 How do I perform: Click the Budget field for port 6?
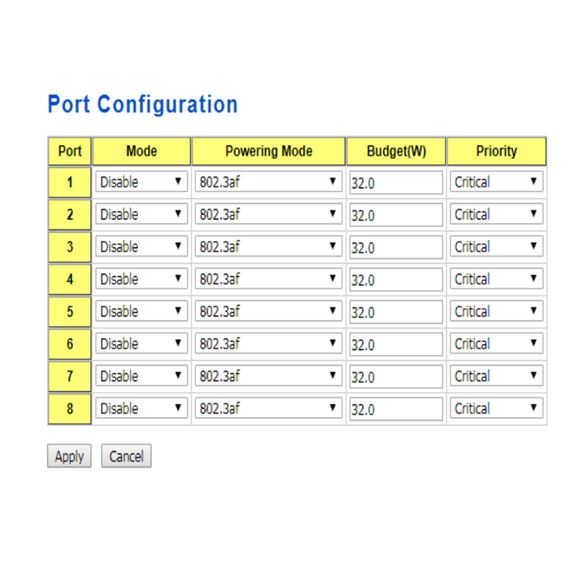click(x=396, y=344)
